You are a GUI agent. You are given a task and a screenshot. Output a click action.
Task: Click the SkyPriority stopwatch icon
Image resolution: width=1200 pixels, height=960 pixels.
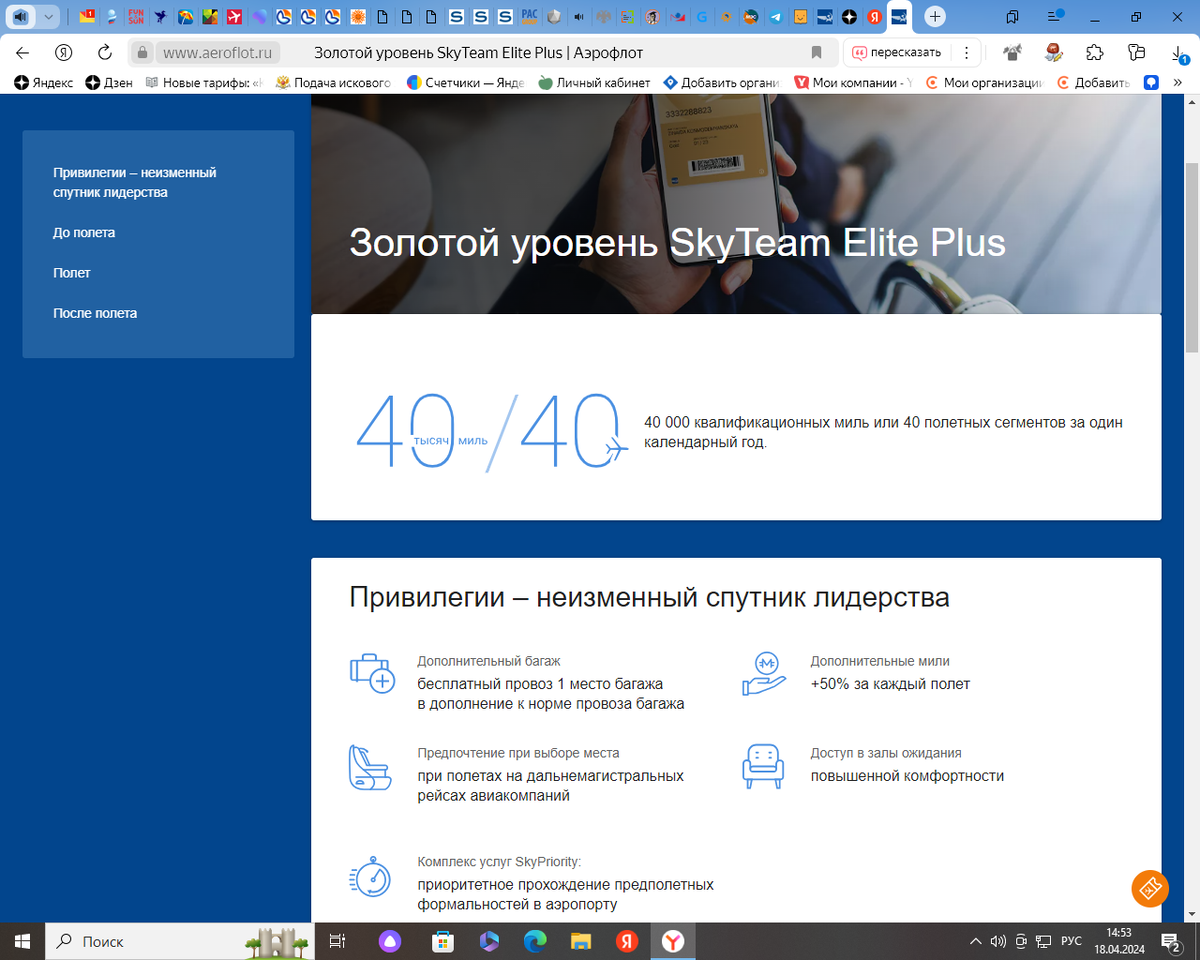click(x=370, y=876)
